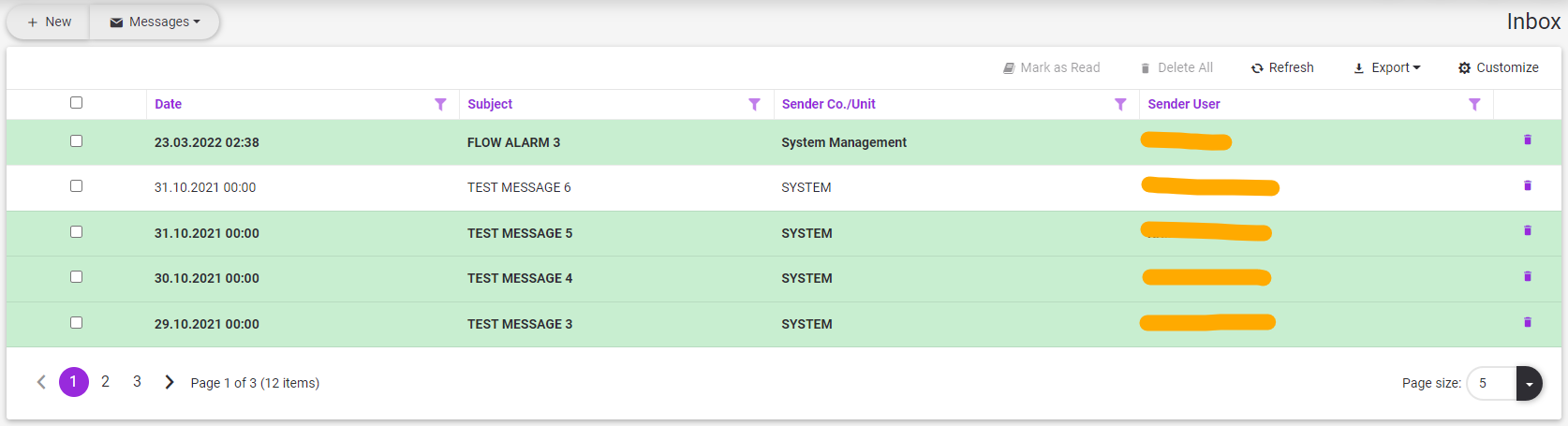Viewport: 1568px width, 426px height.
Task: Select the FLOW ALARM 3 row checkbox
Action: tap(77, 141)
